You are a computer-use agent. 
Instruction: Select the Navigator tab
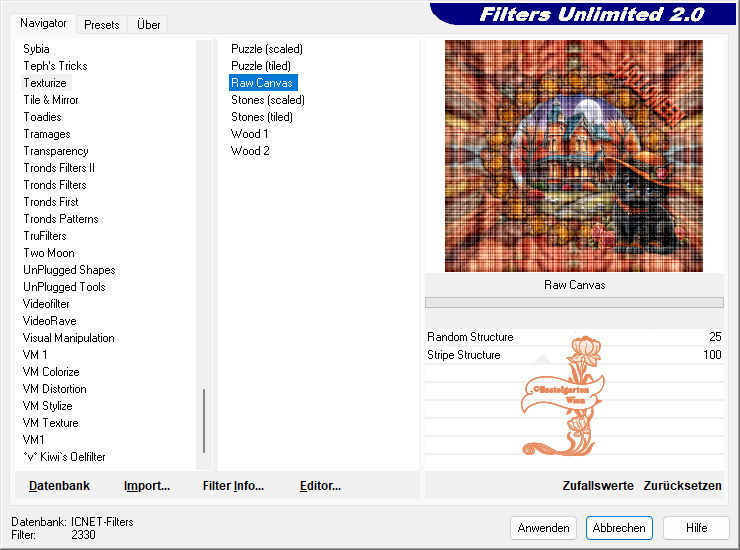(x=43, y=23)
